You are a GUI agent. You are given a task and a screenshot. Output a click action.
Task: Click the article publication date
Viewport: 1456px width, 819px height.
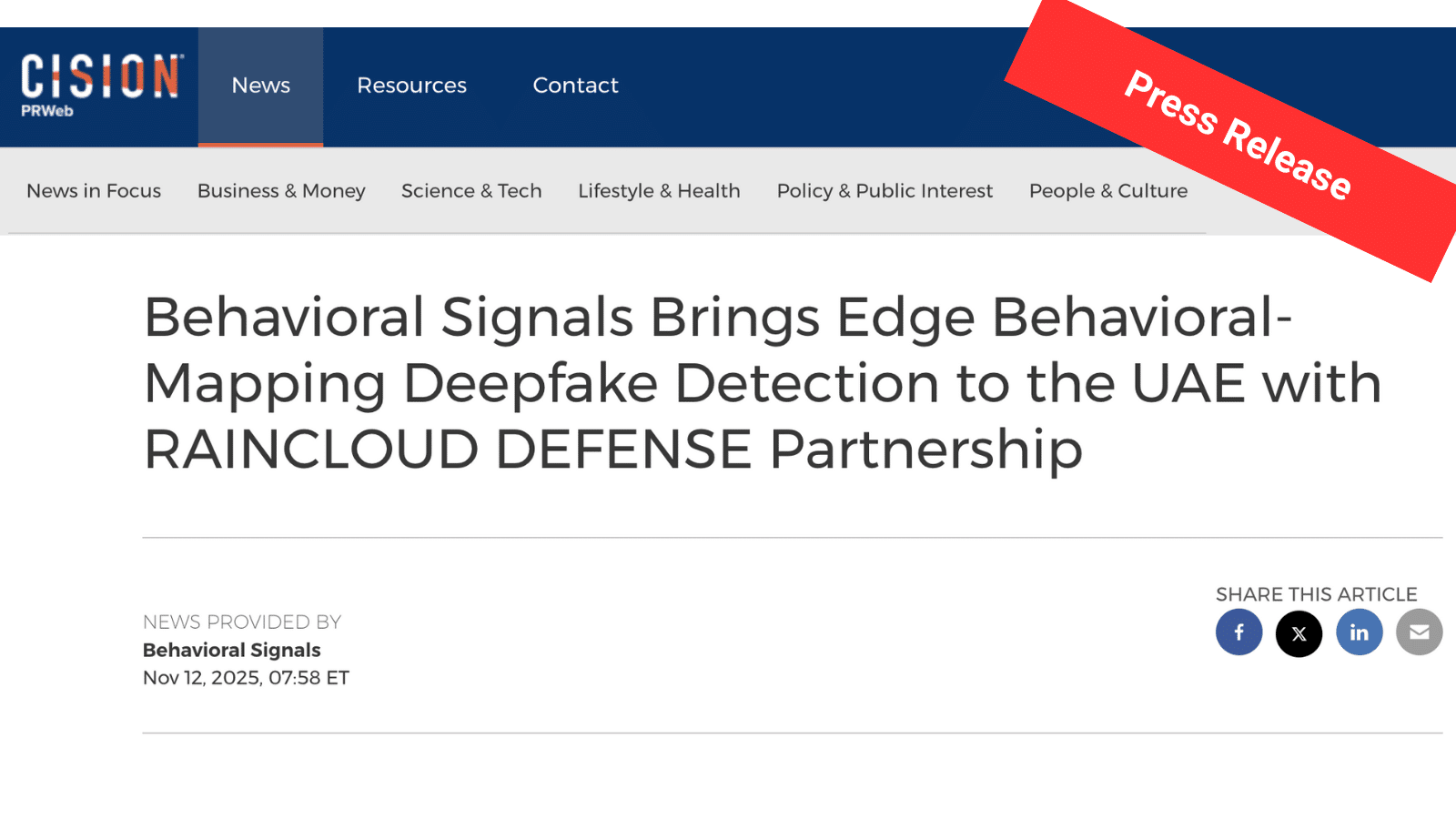click(x=246, y=678)
